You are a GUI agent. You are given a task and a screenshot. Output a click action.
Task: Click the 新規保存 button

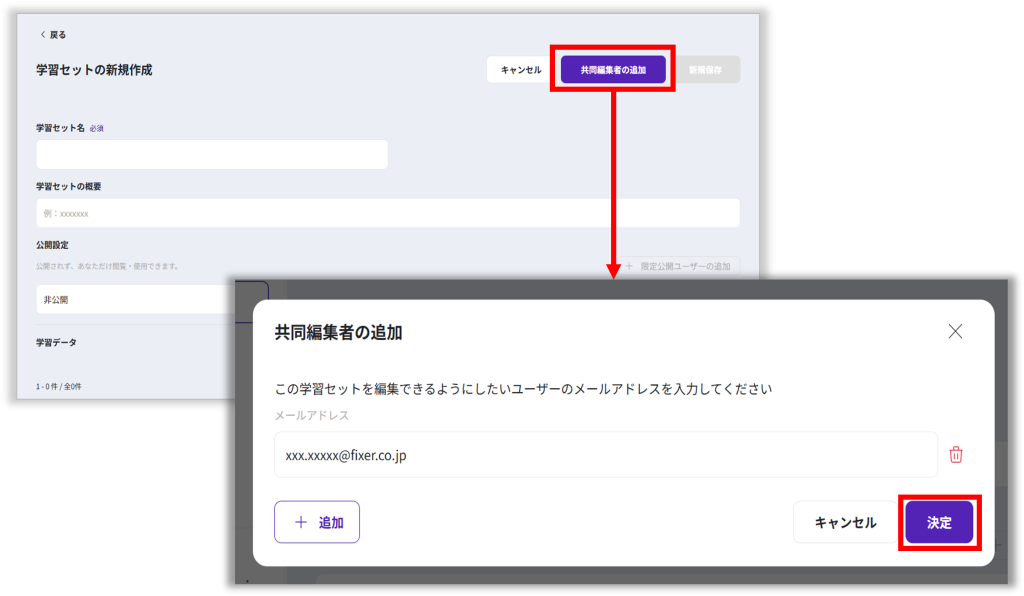click(705, 70)
